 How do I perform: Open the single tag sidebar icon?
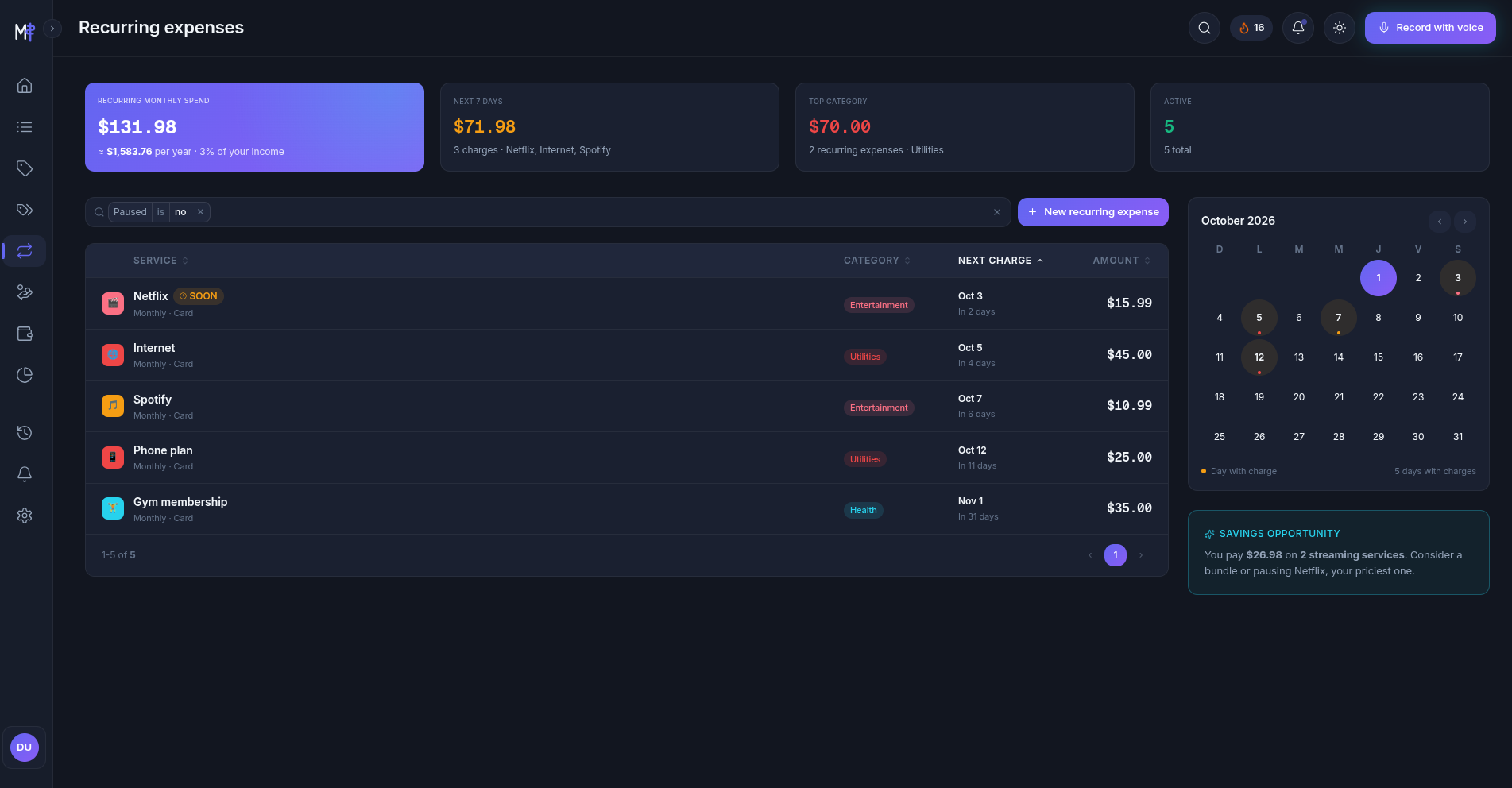tap(25, 168)
